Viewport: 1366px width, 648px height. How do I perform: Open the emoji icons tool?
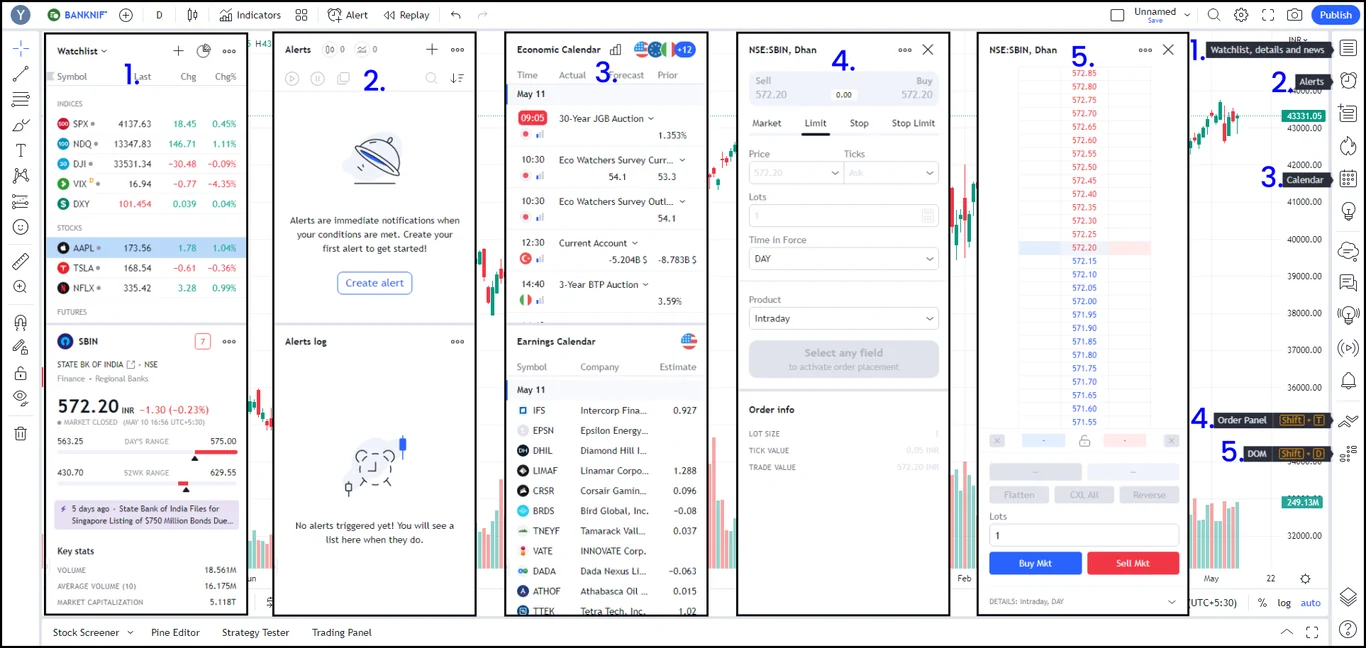pyautogui.click(x=20, y=227)
